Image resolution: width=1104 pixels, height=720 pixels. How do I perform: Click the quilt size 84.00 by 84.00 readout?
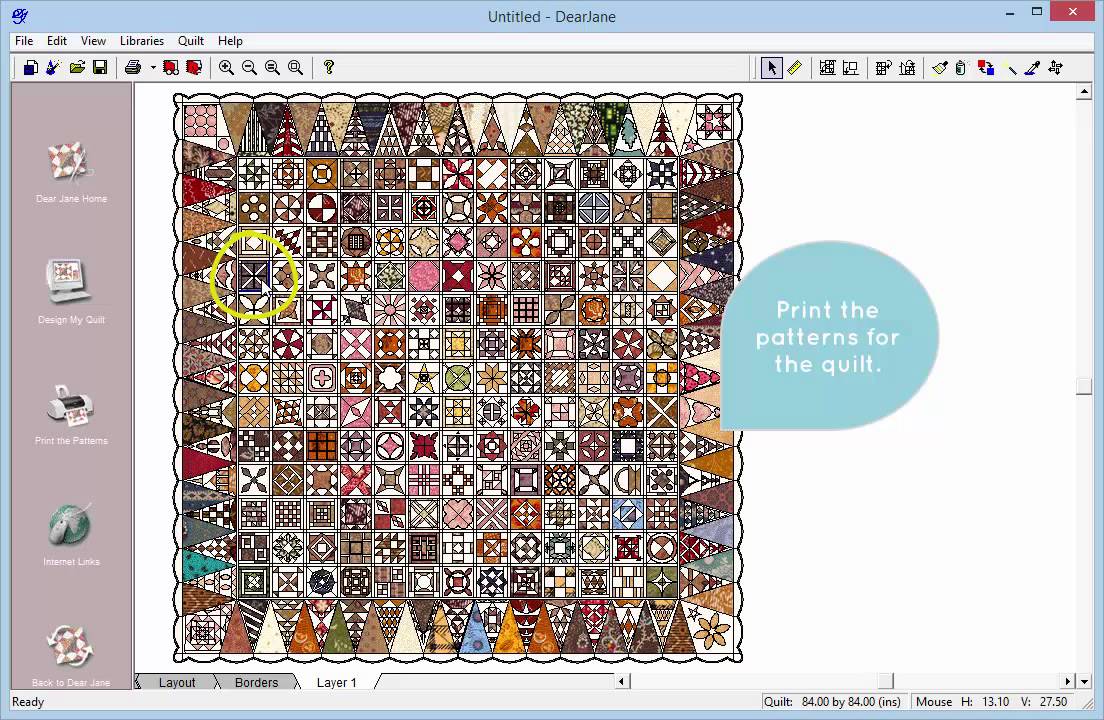[x=834, y=702]
